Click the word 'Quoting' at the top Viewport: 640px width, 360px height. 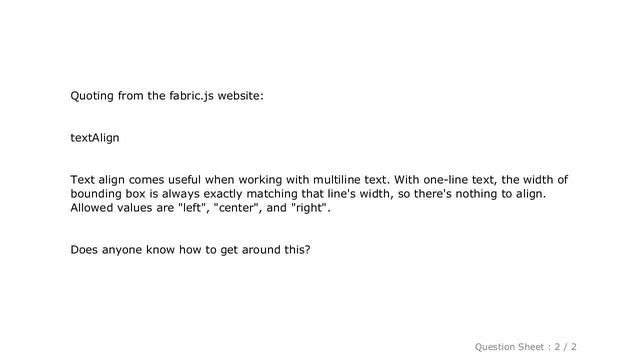(92, 96)
